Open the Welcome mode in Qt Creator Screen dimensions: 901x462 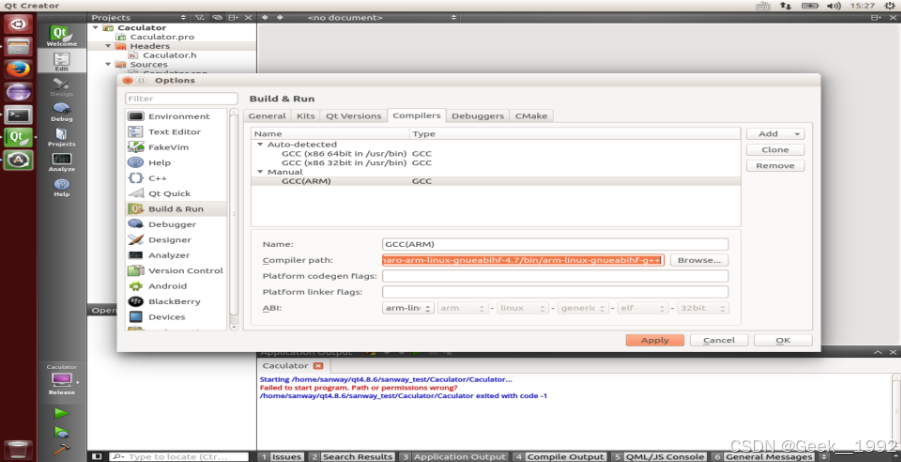61,36
